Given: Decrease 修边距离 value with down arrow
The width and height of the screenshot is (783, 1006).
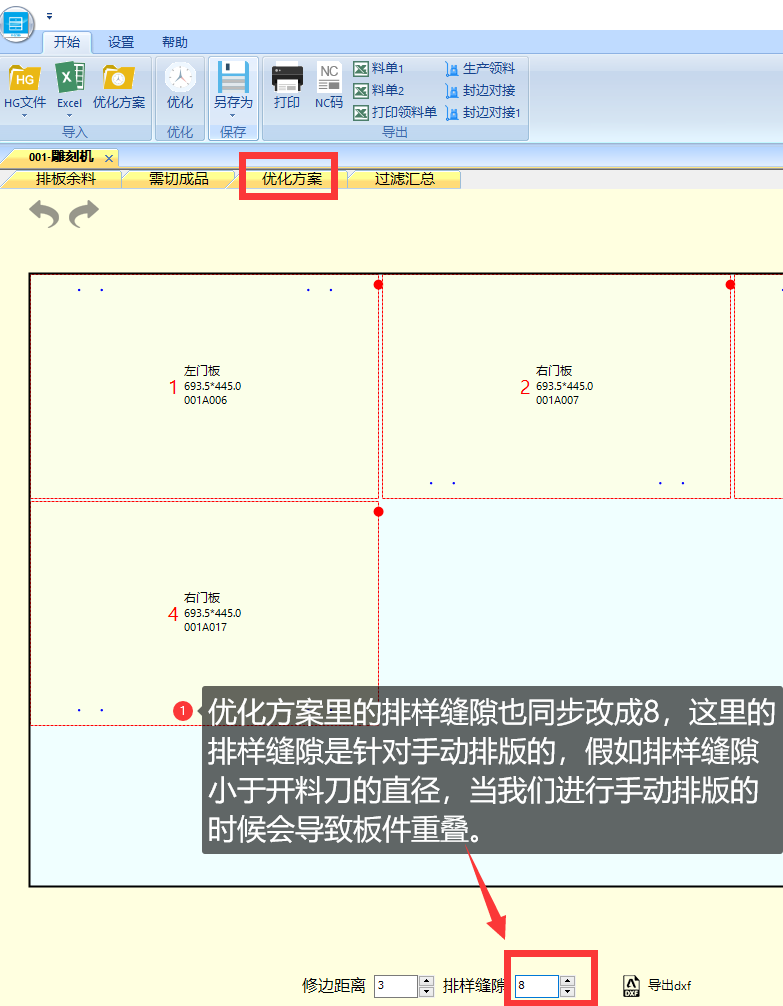Looking at the screenshot, I should click(427, 991).
